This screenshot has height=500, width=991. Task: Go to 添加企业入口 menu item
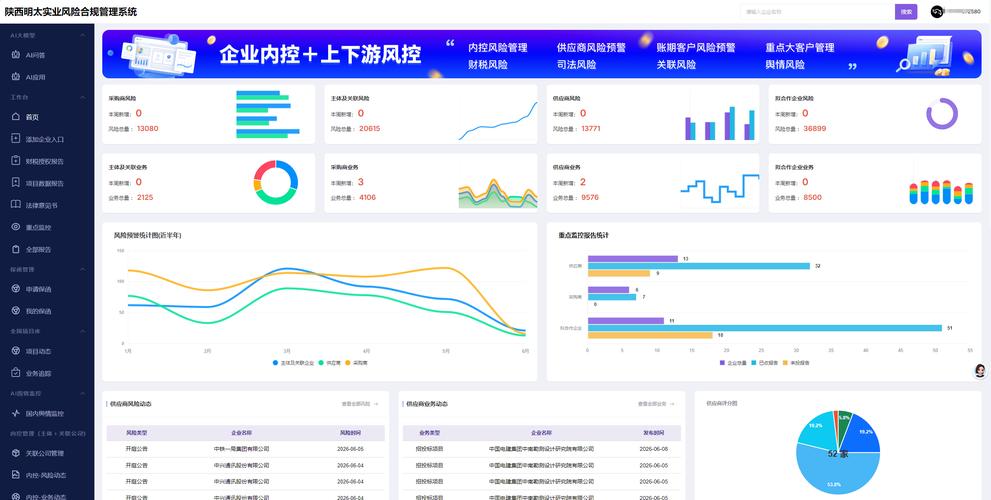pos(47,138)
